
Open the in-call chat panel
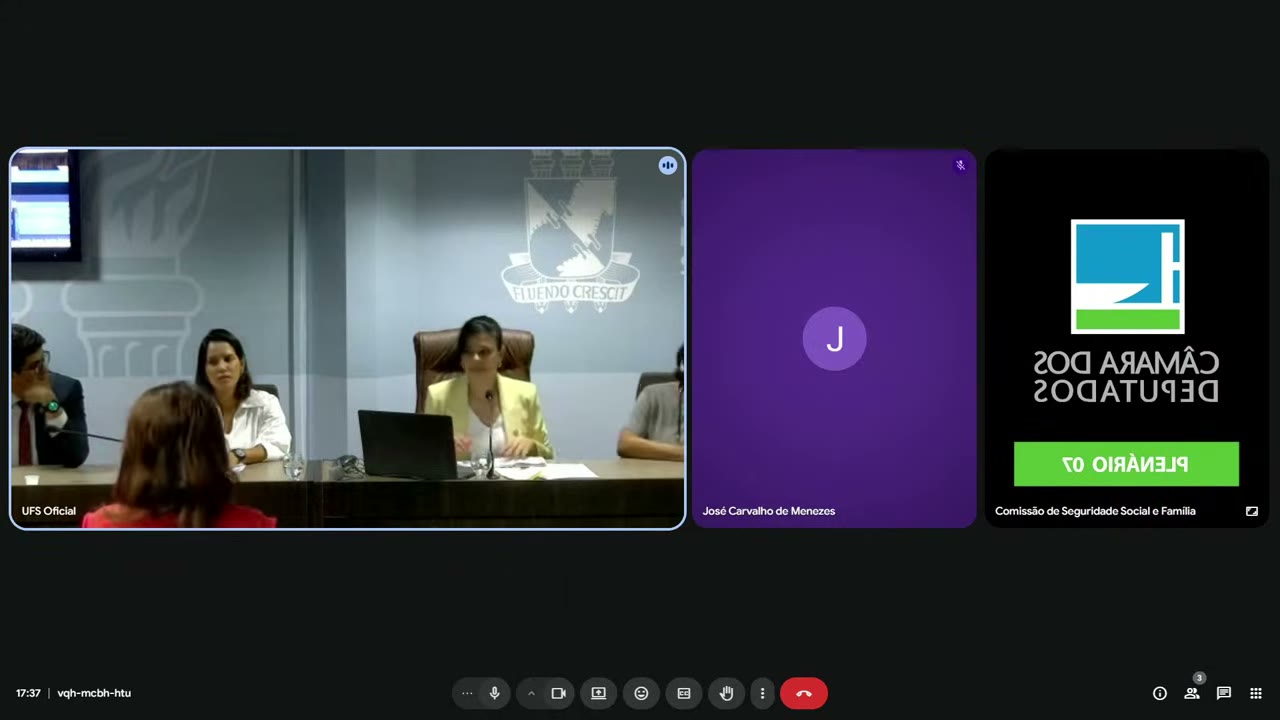tap(1223, 693)
